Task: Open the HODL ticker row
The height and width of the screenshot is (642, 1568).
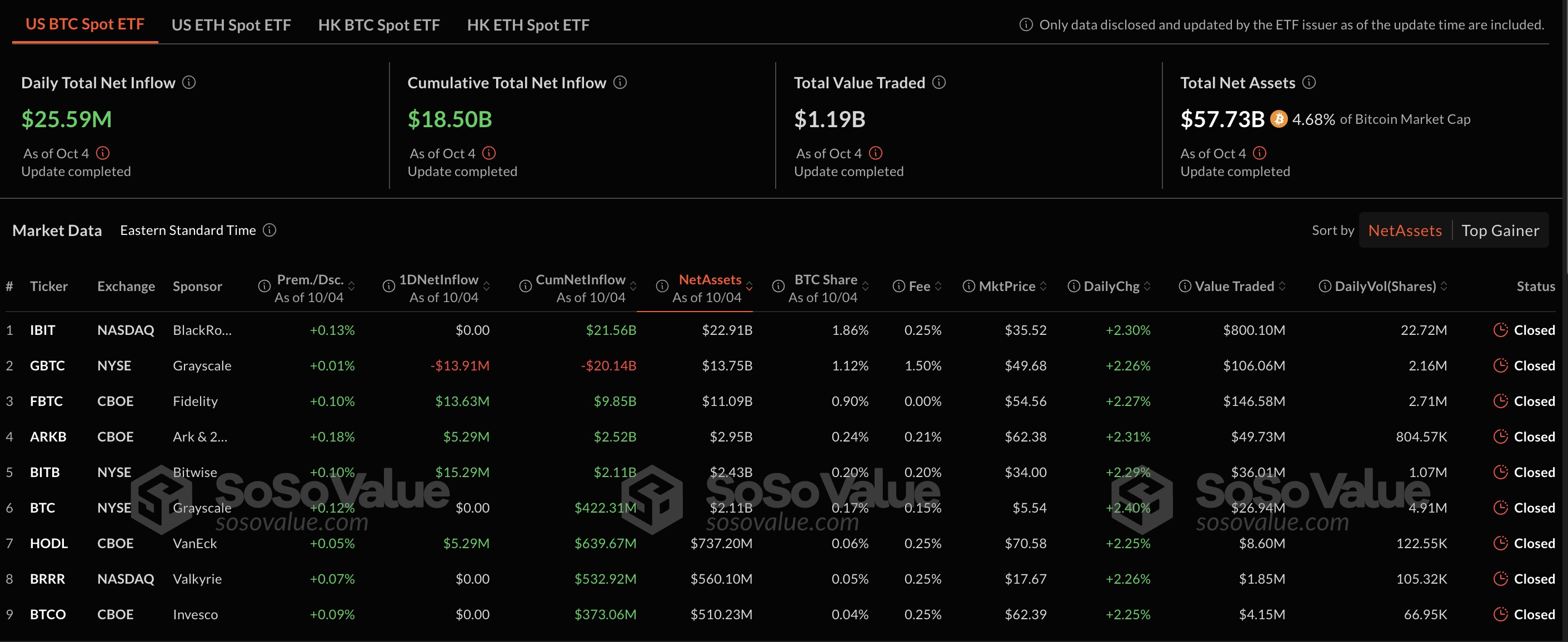Action: click(780, 543)
